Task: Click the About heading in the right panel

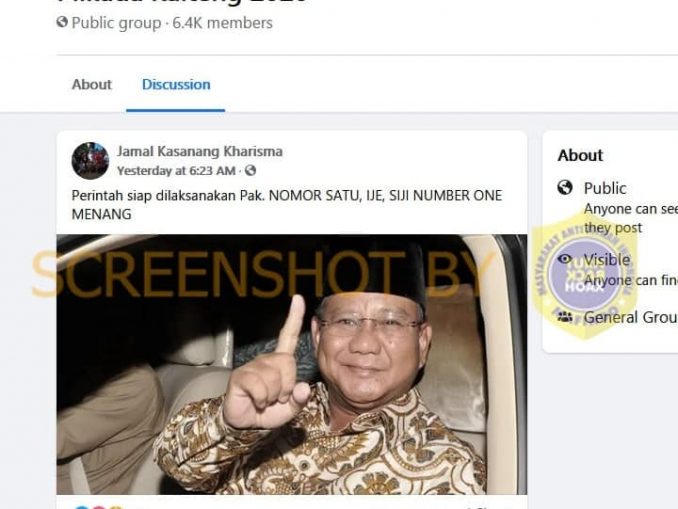Action: pos(580,155)
